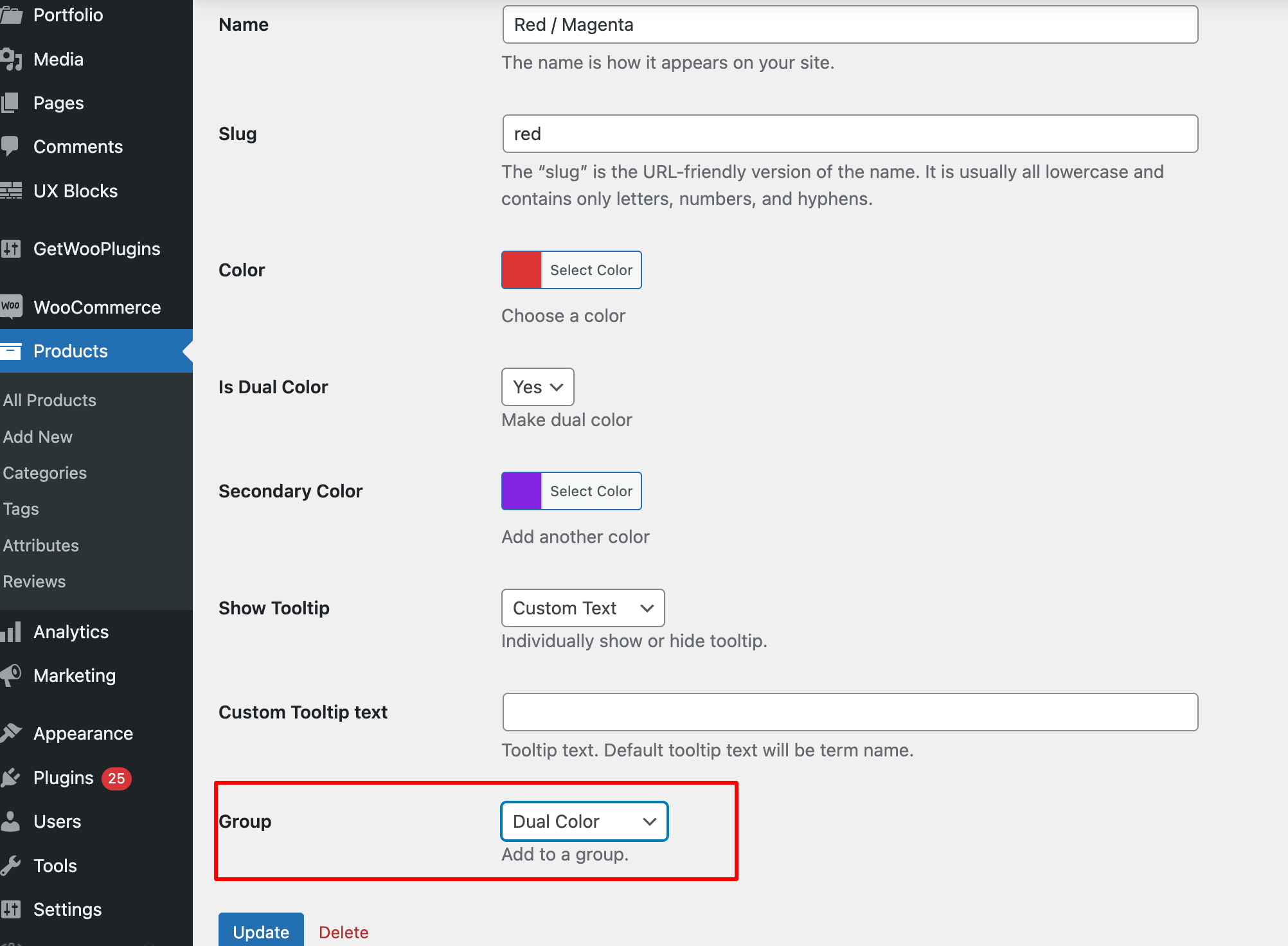
Task: Expand the Show Tooltip selector
Action: (582, 607)
